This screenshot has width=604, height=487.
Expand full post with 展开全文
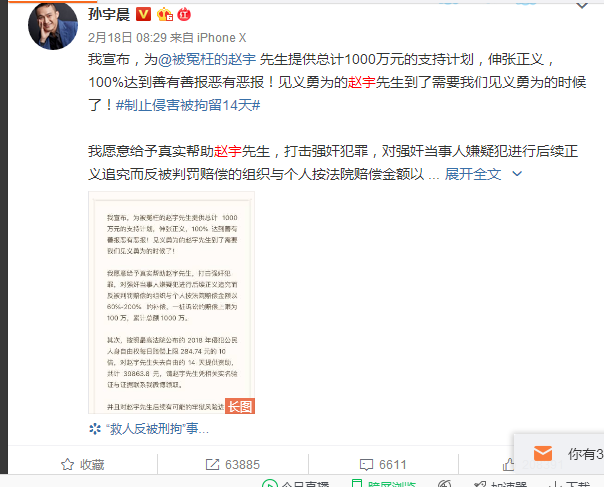coord(473,174)
